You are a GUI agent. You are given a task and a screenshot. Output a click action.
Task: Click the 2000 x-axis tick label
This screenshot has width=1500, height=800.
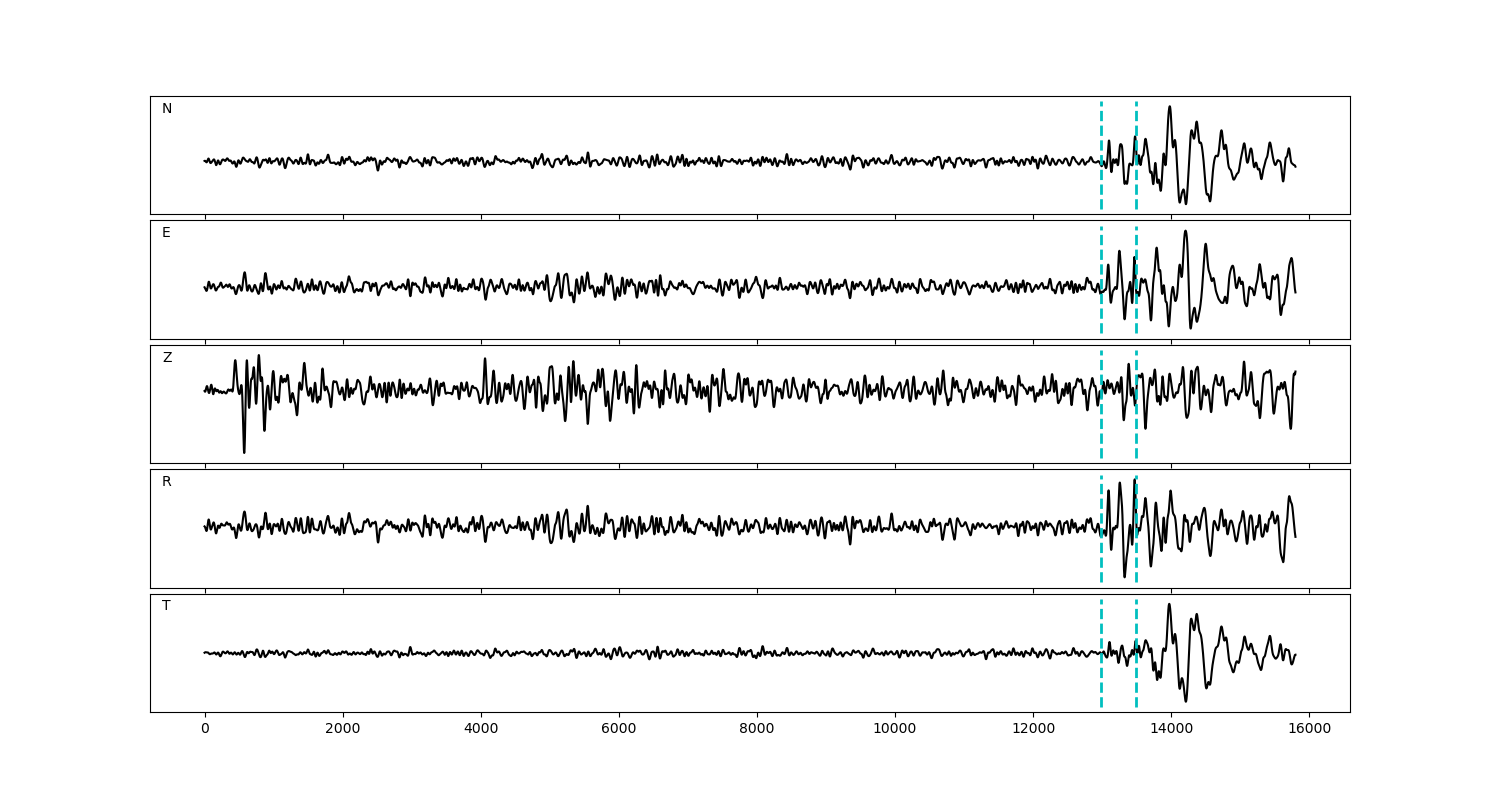343,729
